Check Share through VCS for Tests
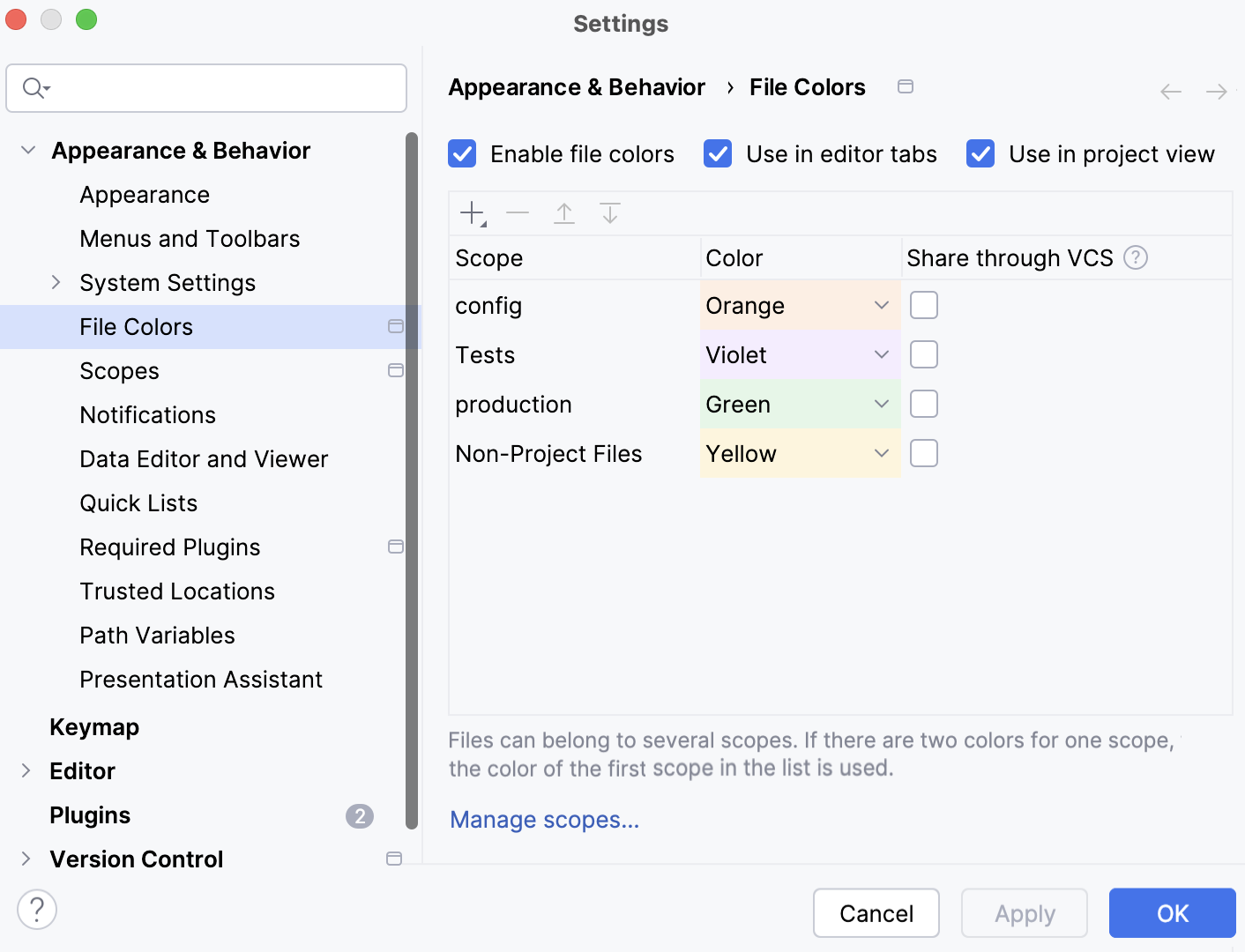 pyautogui.click(x=924, y=354)
